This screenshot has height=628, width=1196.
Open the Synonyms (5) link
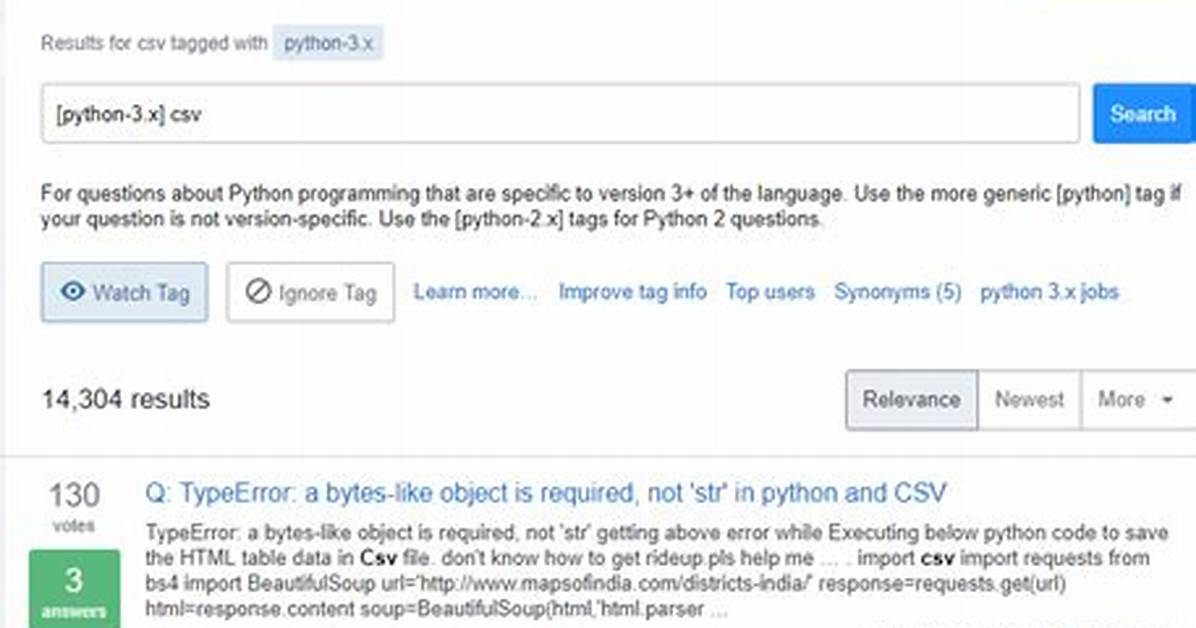tap(898, 292)
